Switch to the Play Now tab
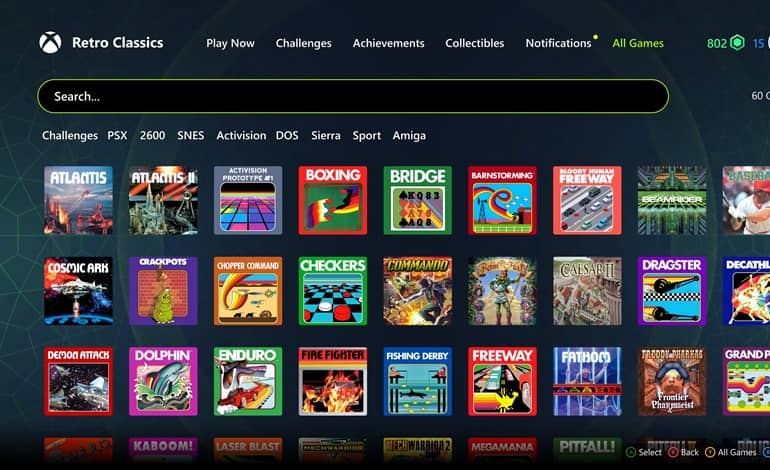The height and width of the screenshot is (470, 770). click(x=230, y=43)
